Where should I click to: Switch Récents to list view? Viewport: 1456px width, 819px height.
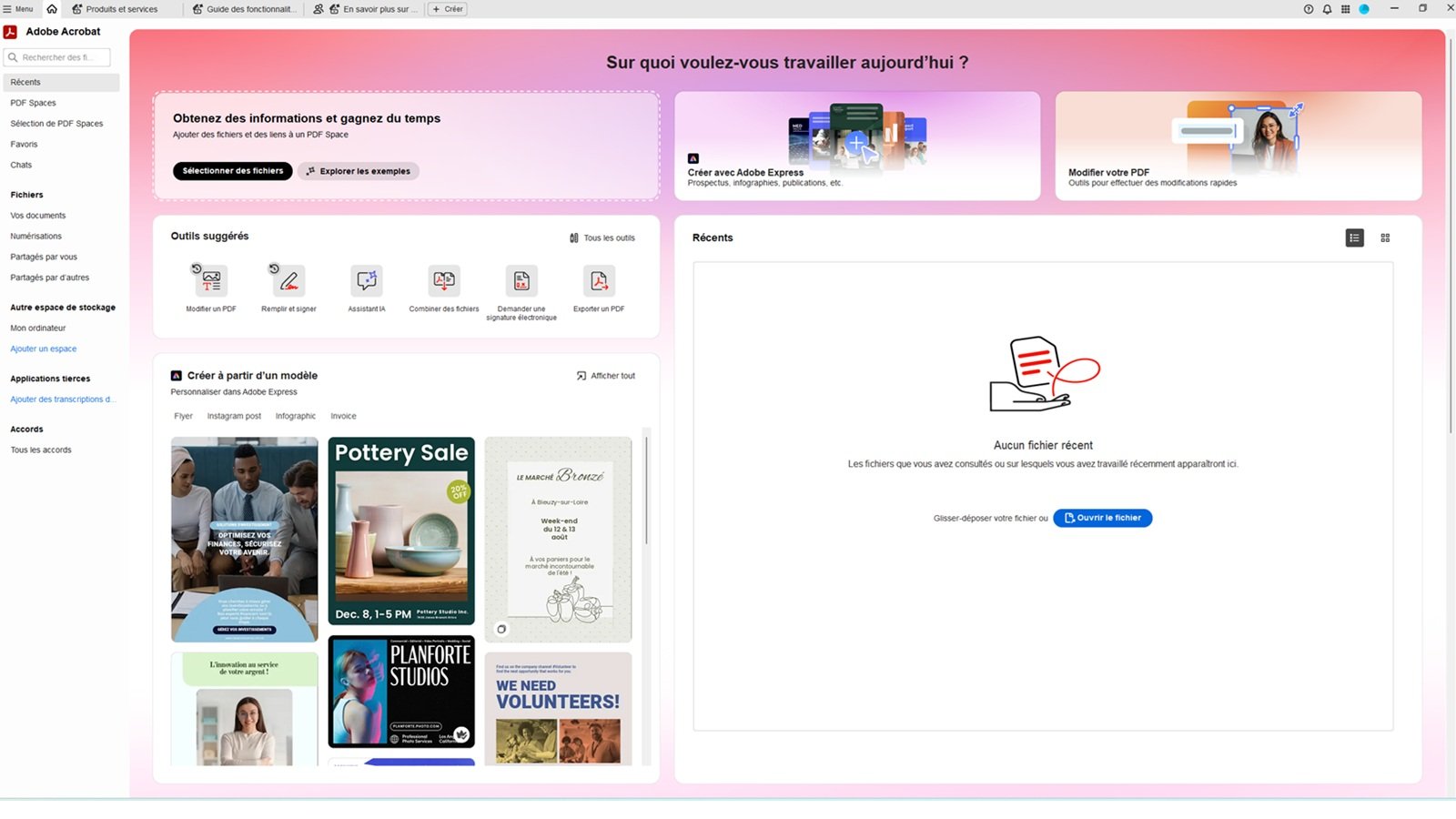(x=1354, y=238)
